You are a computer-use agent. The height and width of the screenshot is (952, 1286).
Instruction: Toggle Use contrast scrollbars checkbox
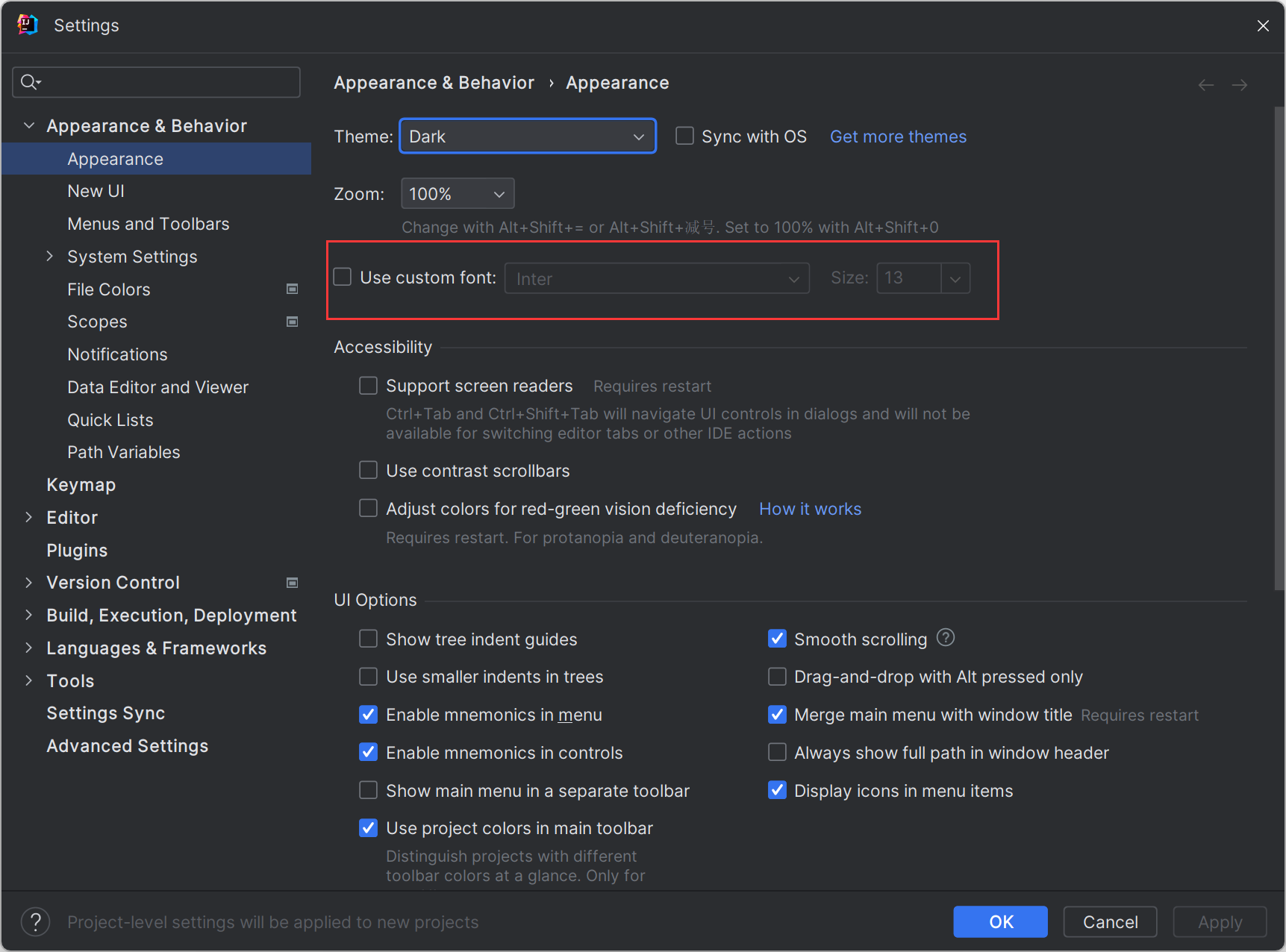(368, 470)
